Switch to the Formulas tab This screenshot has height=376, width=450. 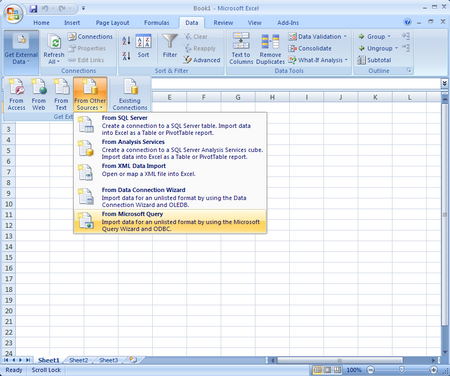tap(157, 23)
